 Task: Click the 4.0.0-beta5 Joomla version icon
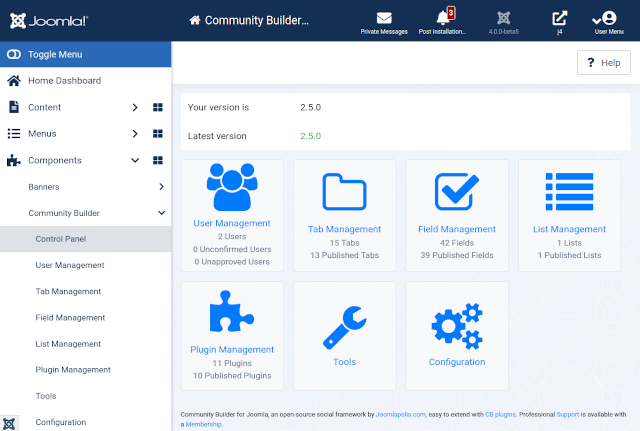(504, 18)
